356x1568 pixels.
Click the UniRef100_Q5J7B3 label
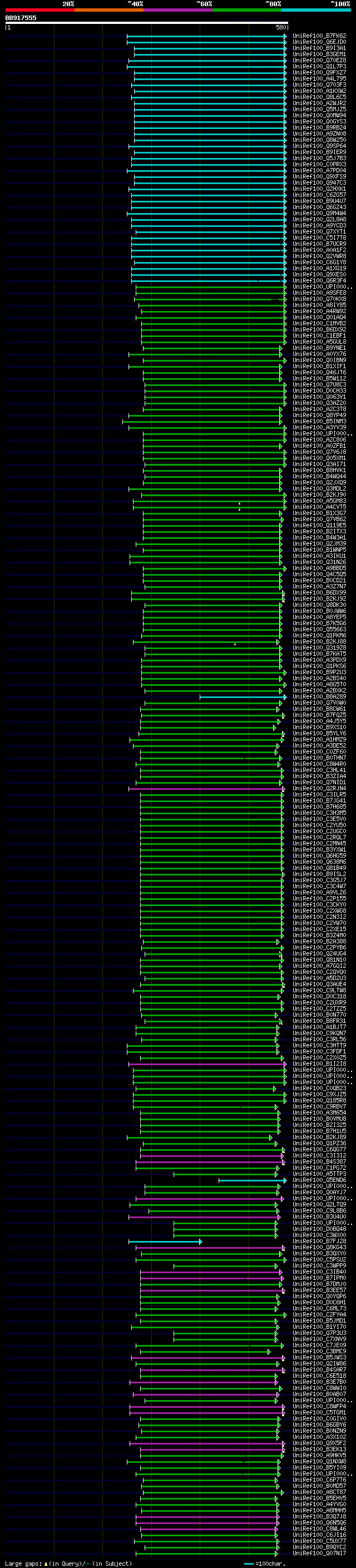pos(319,159)
